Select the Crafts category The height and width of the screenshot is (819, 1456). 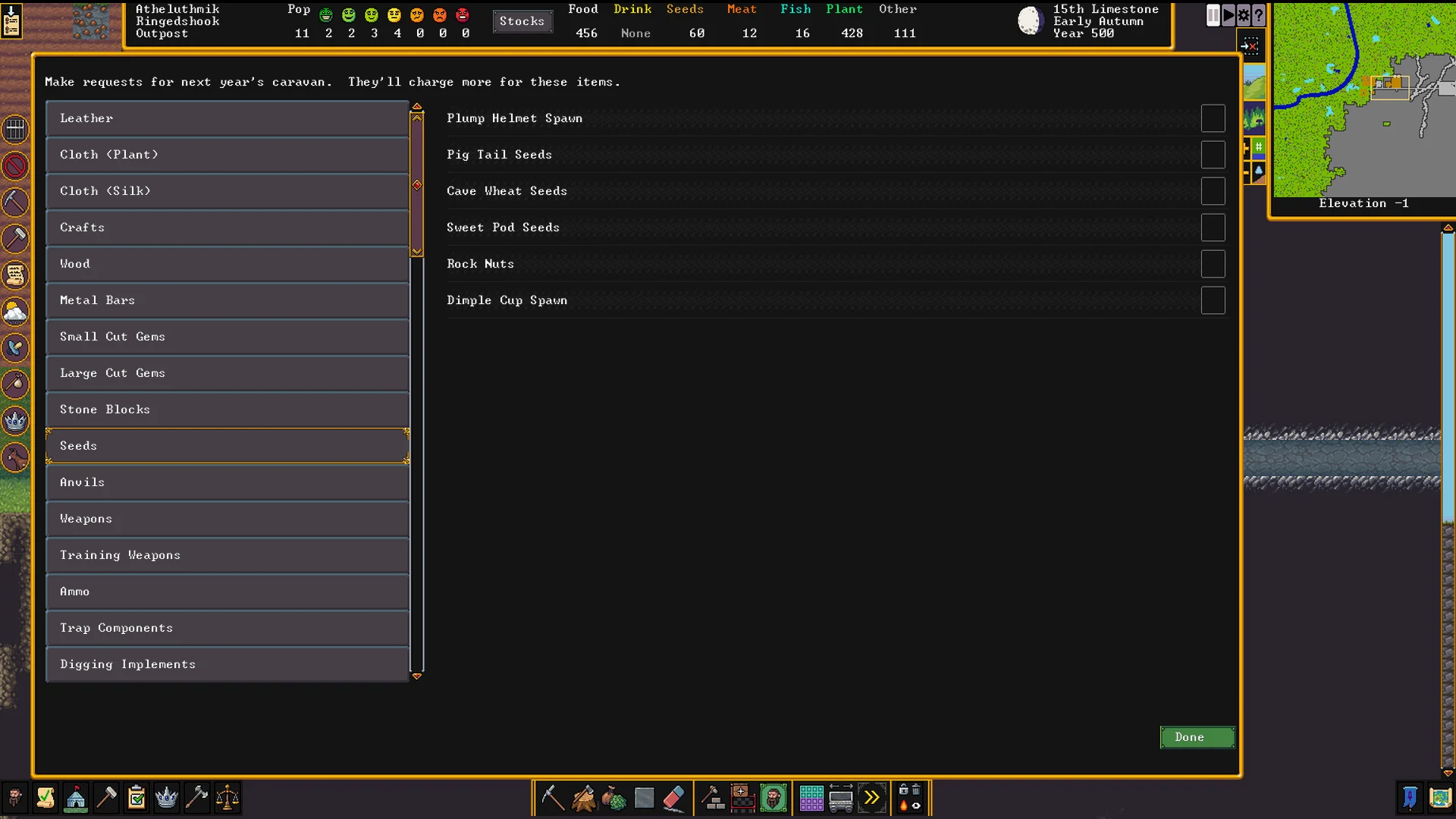click(x=227, y=227)
